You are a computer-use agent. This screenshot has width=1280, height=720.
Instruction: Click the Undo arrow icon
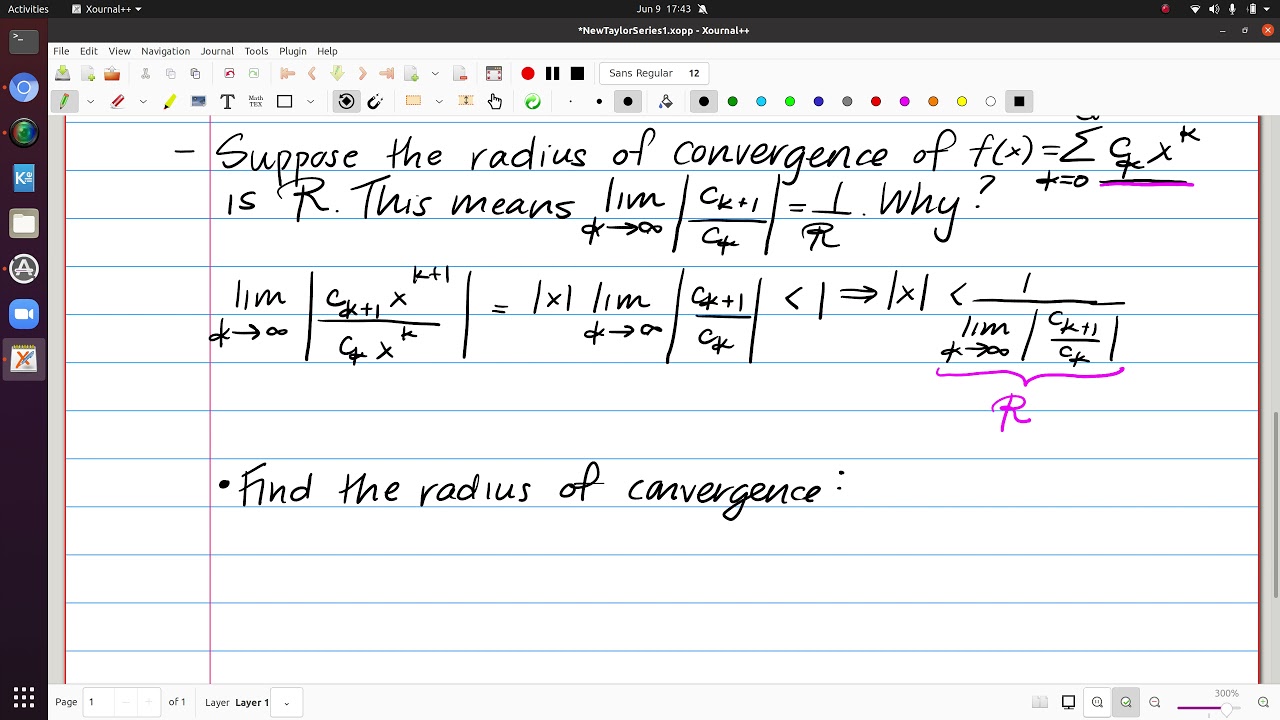click(229, 73)
